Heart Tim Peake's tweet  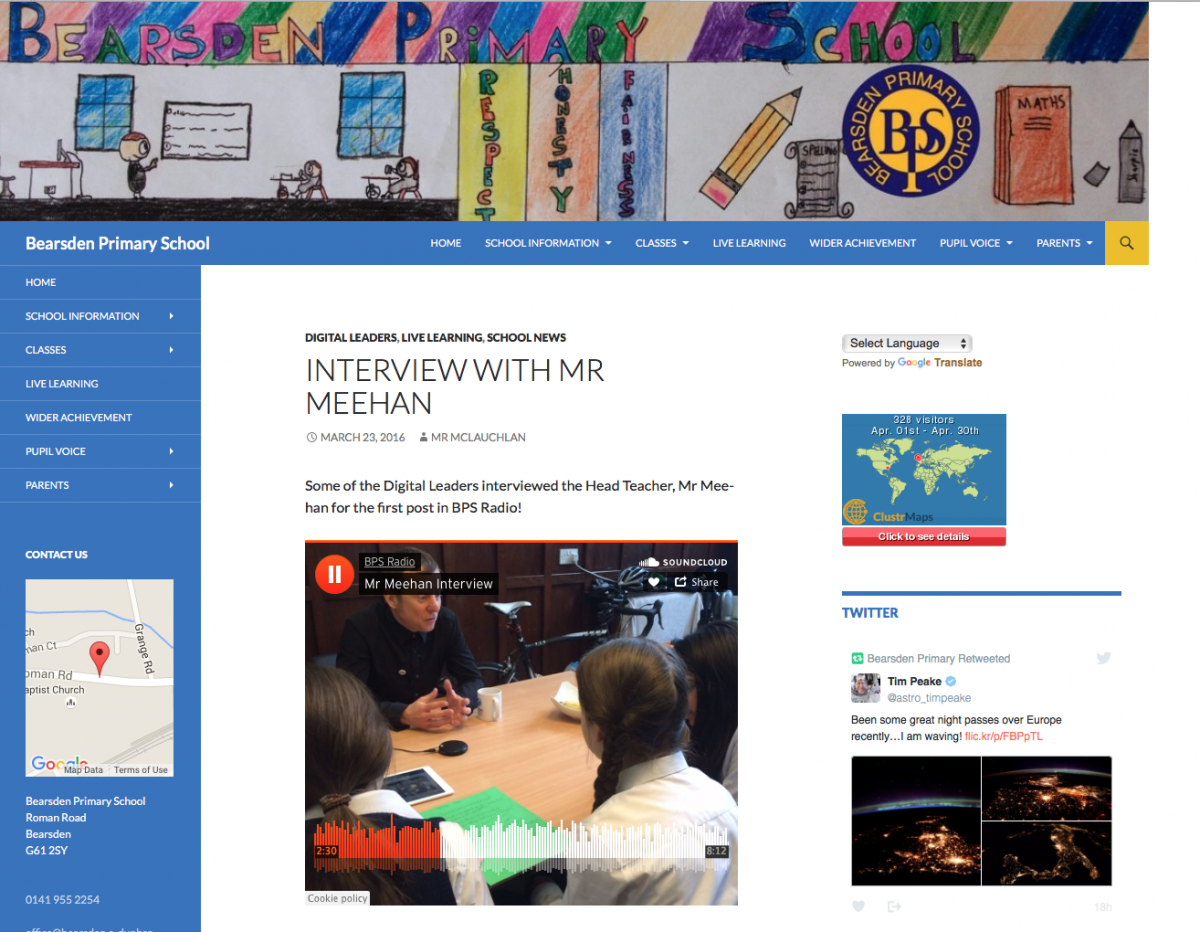point(858,906)
